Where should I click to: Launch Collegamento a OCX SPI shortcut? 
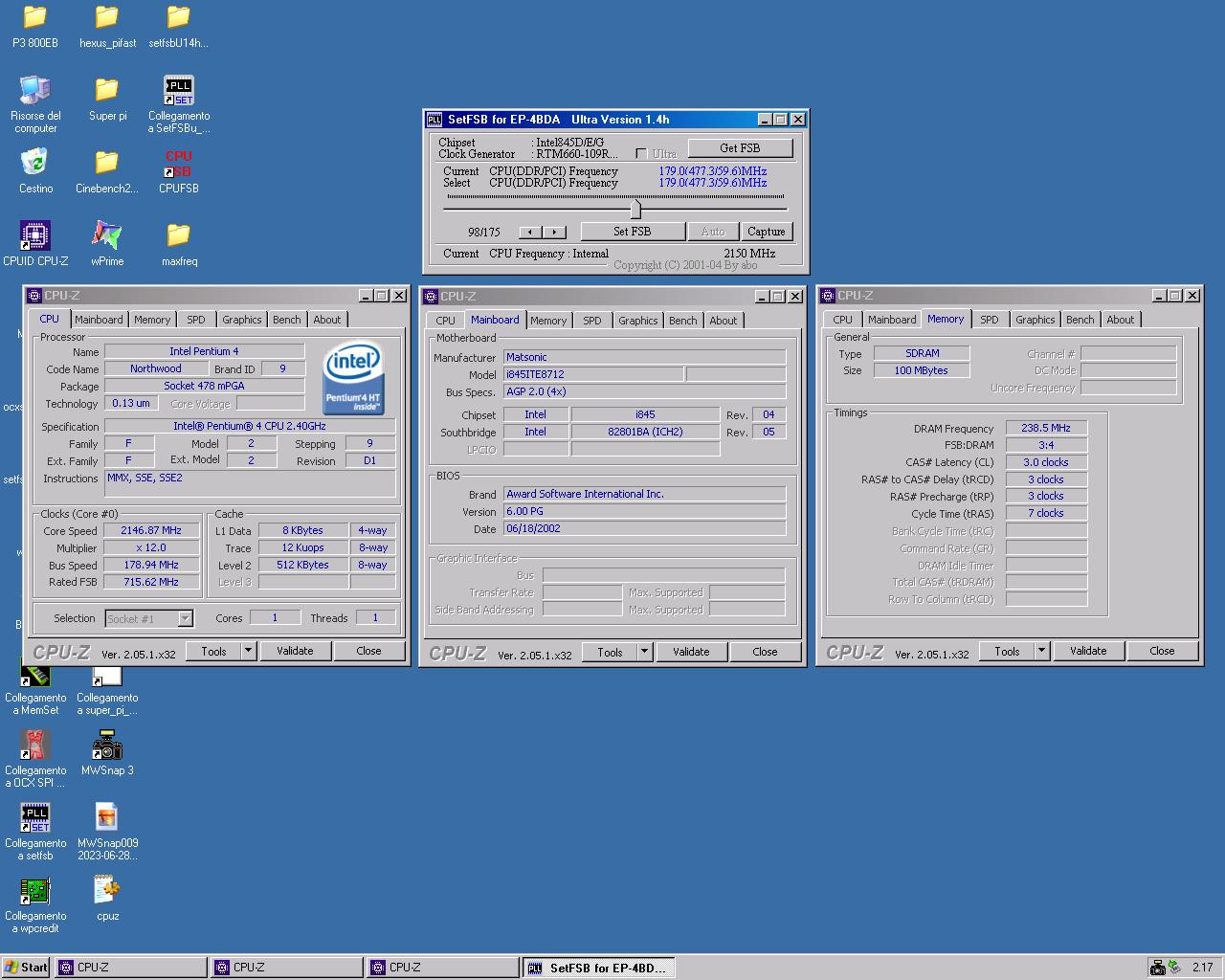pos(35,745)
